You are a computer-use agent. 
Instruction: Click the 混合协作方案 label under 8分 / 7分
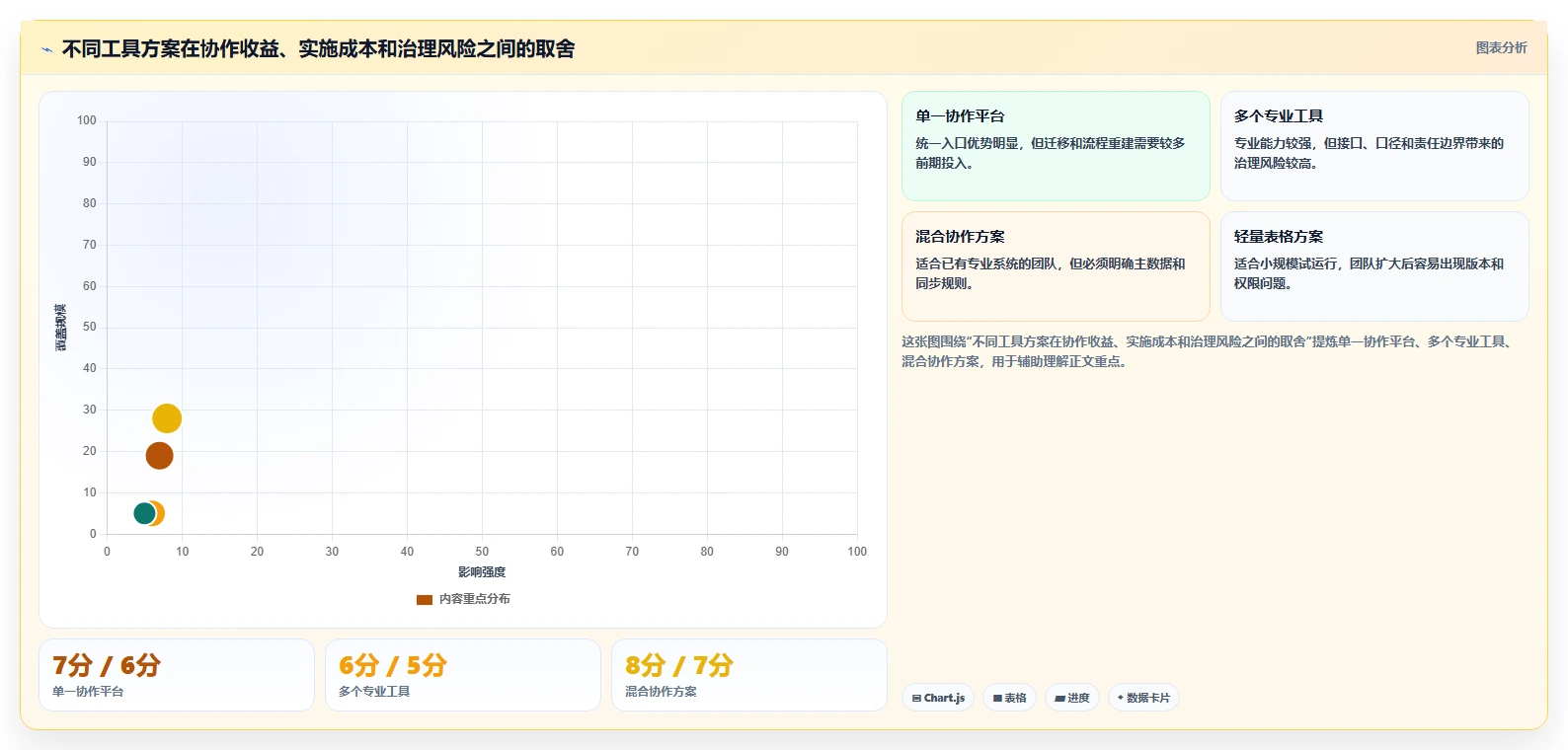pyautogui.click(x=661, y=692)
